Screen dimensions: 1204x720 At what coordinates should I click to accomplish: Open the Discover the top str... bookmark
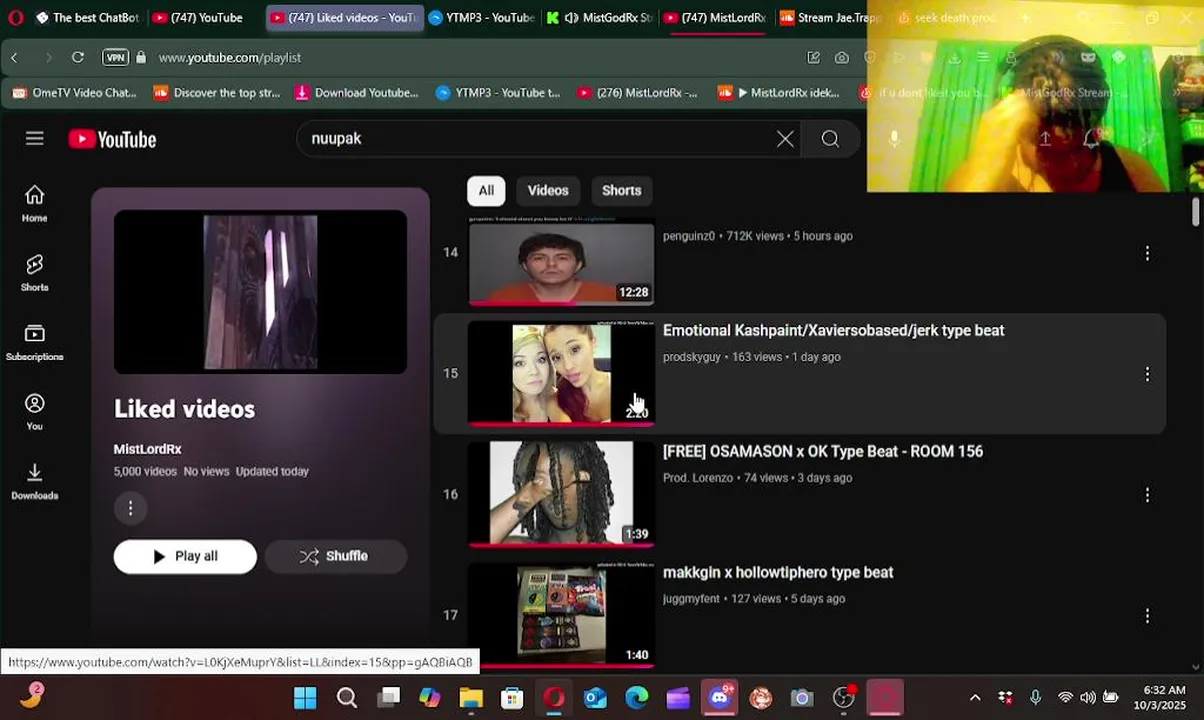[216, 93]
